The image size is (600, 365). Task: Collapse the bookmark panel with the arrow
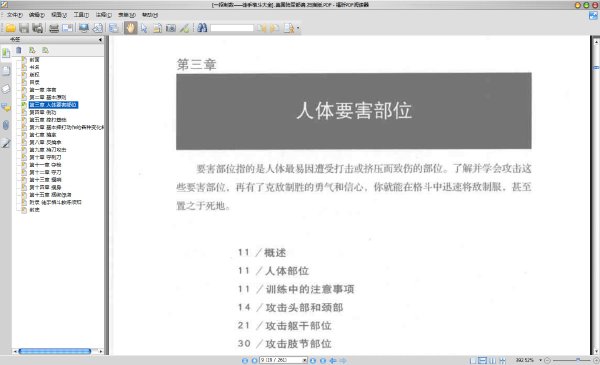[100, 39]
